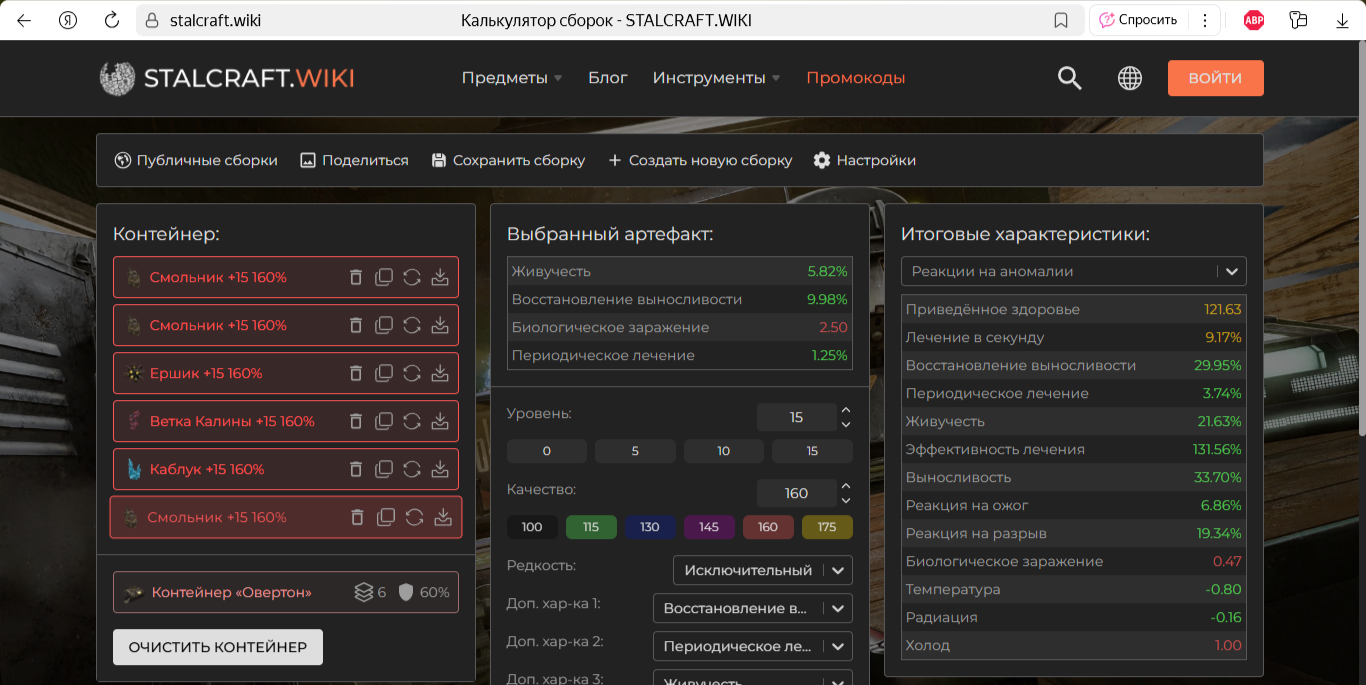The width and height of the screenshot is (1366, 685).
Task: Open the Реакции на аномалии dropdown
Action: tap(1073, 271)
